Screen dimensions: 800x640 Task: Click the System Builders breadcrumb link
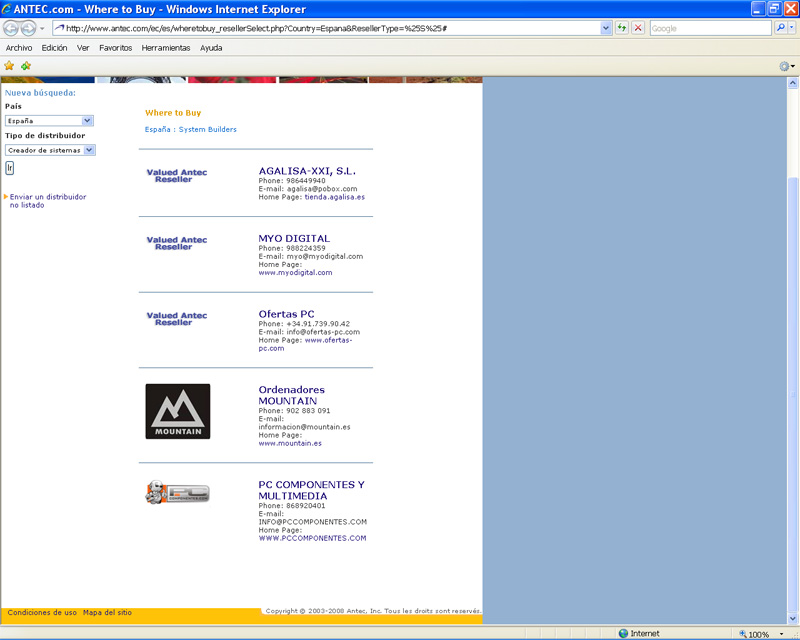208,130
